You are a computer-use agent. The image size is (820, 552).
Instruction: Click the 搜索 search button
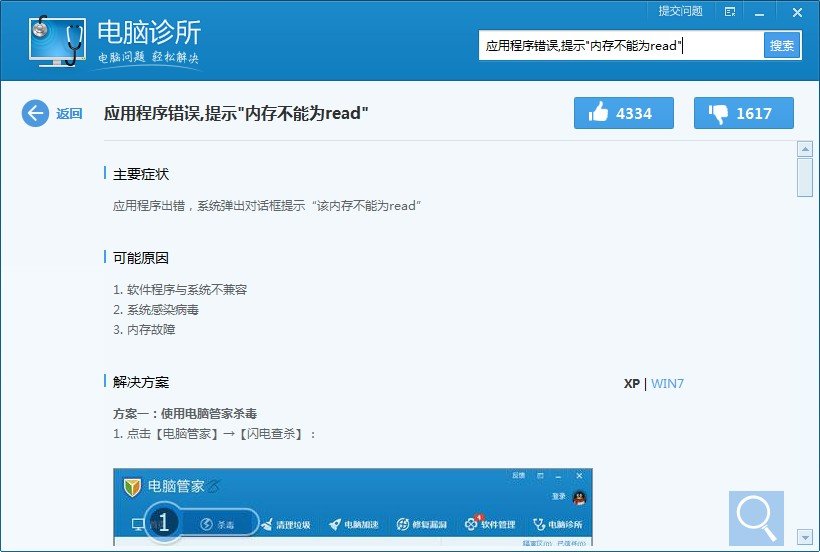782,45
